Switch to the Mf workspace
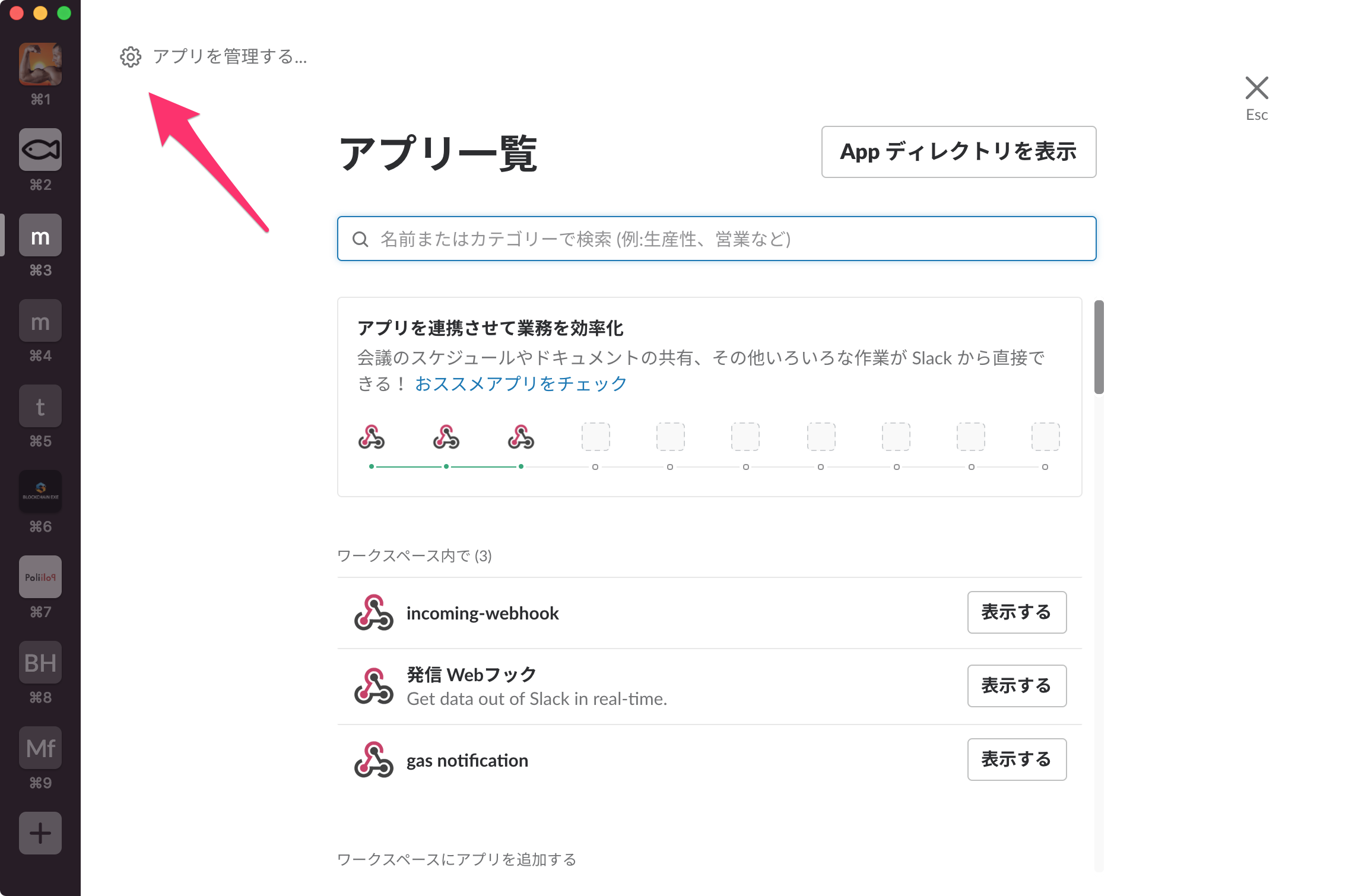 (x=40, y=748)
